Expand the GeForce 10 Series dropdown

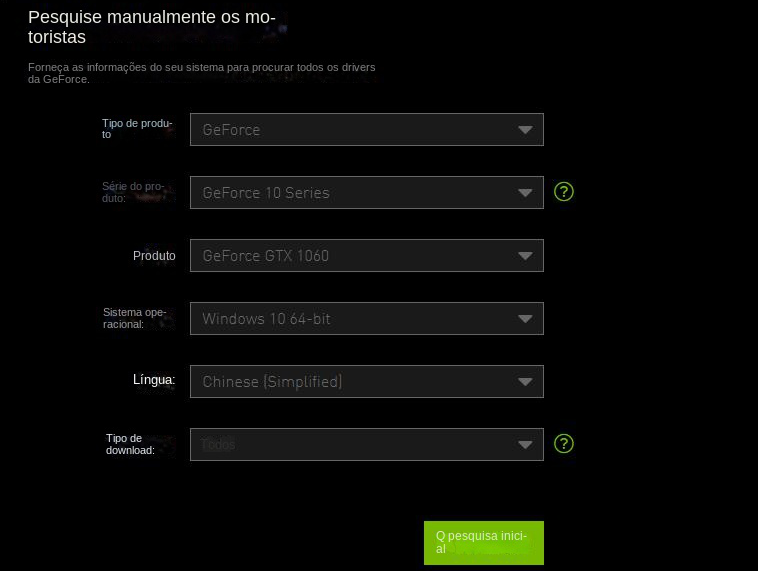click(x=366, y=192)
